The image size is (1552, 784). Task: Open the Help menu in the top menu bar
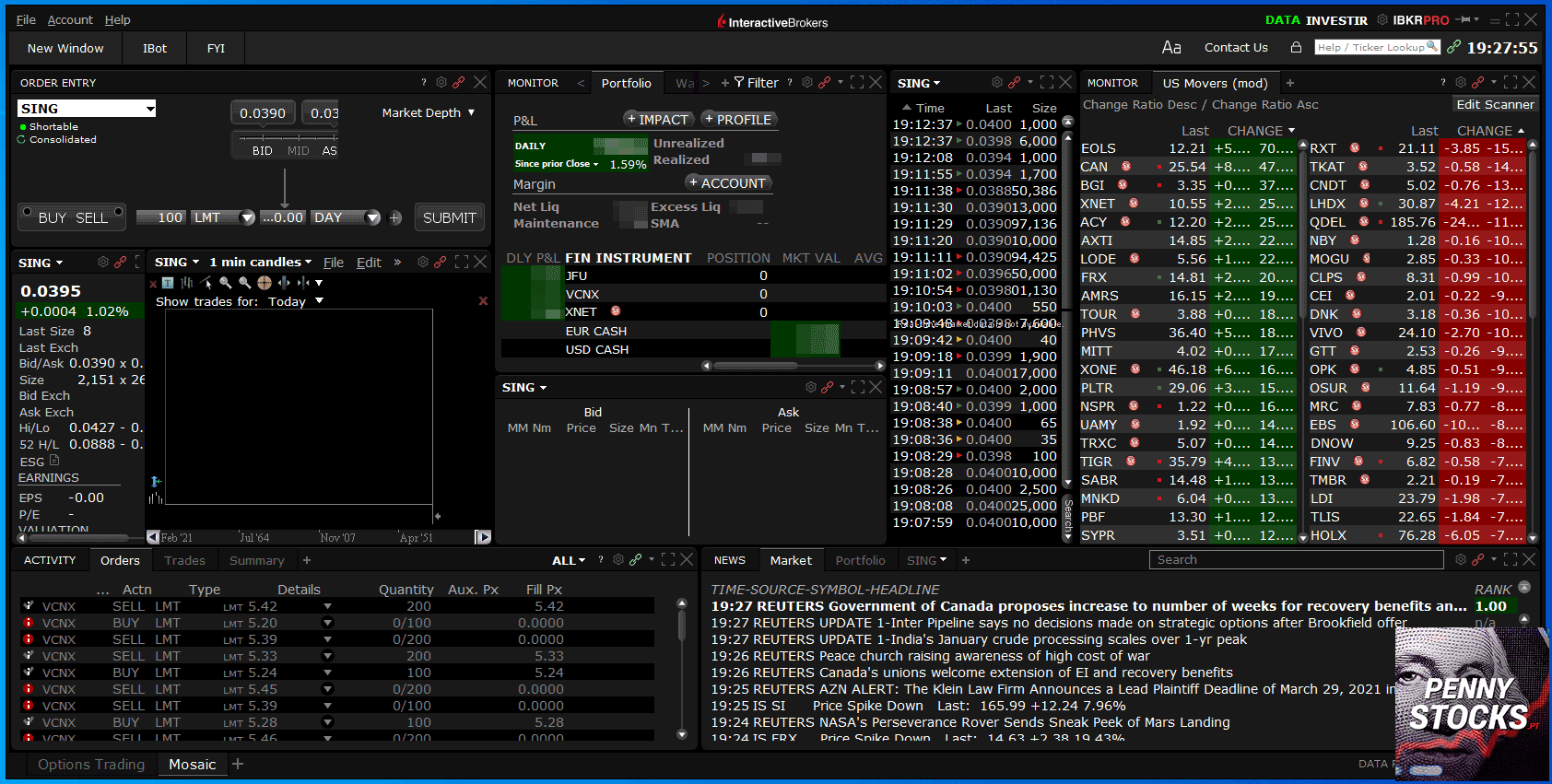(117, 19)
